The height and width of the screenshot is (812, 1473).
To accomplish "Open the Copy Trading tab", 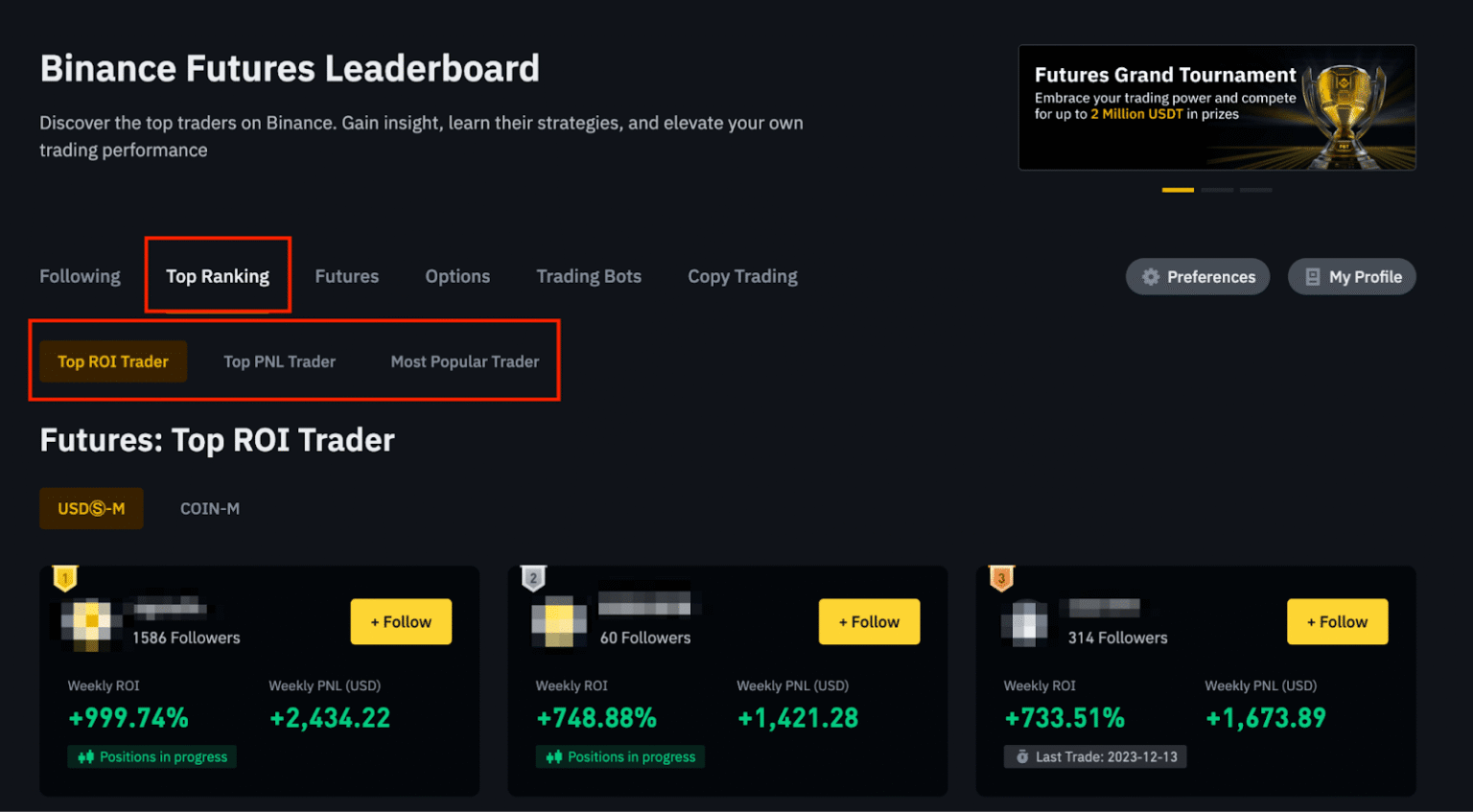I will (742, 276).
